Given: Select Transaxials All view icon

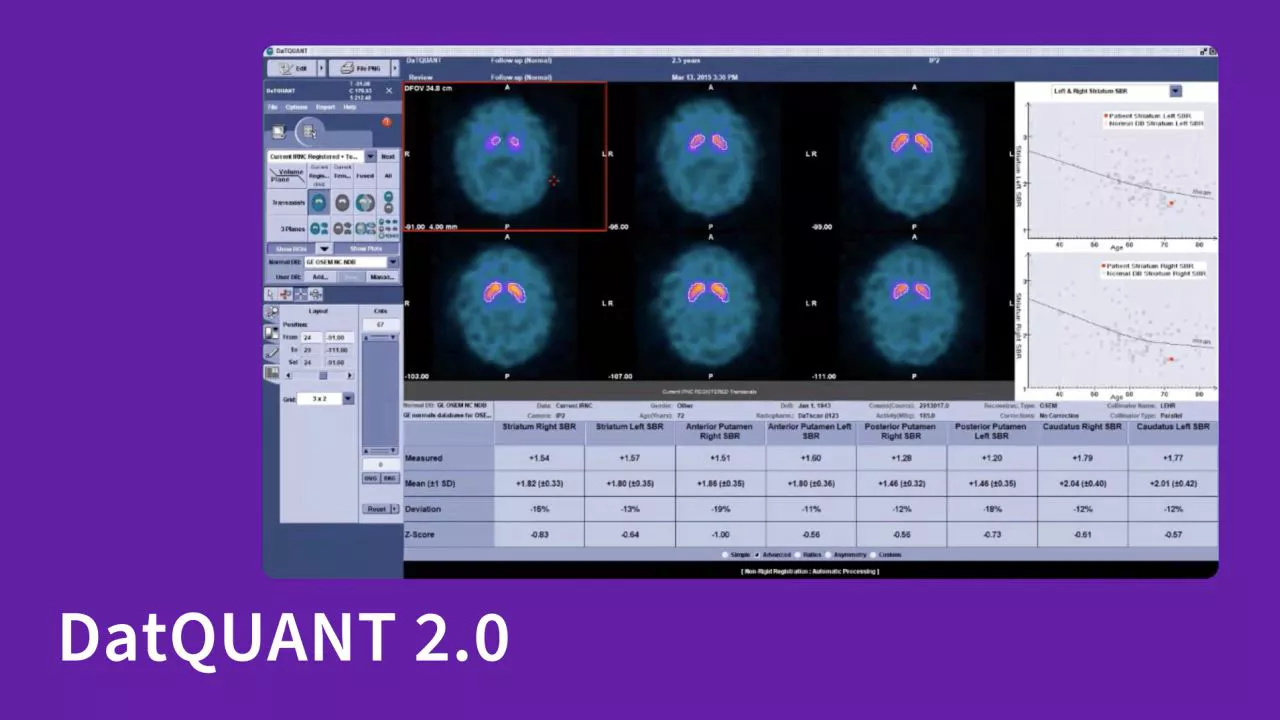Looking at the screenshot, I should click(388, 202).
